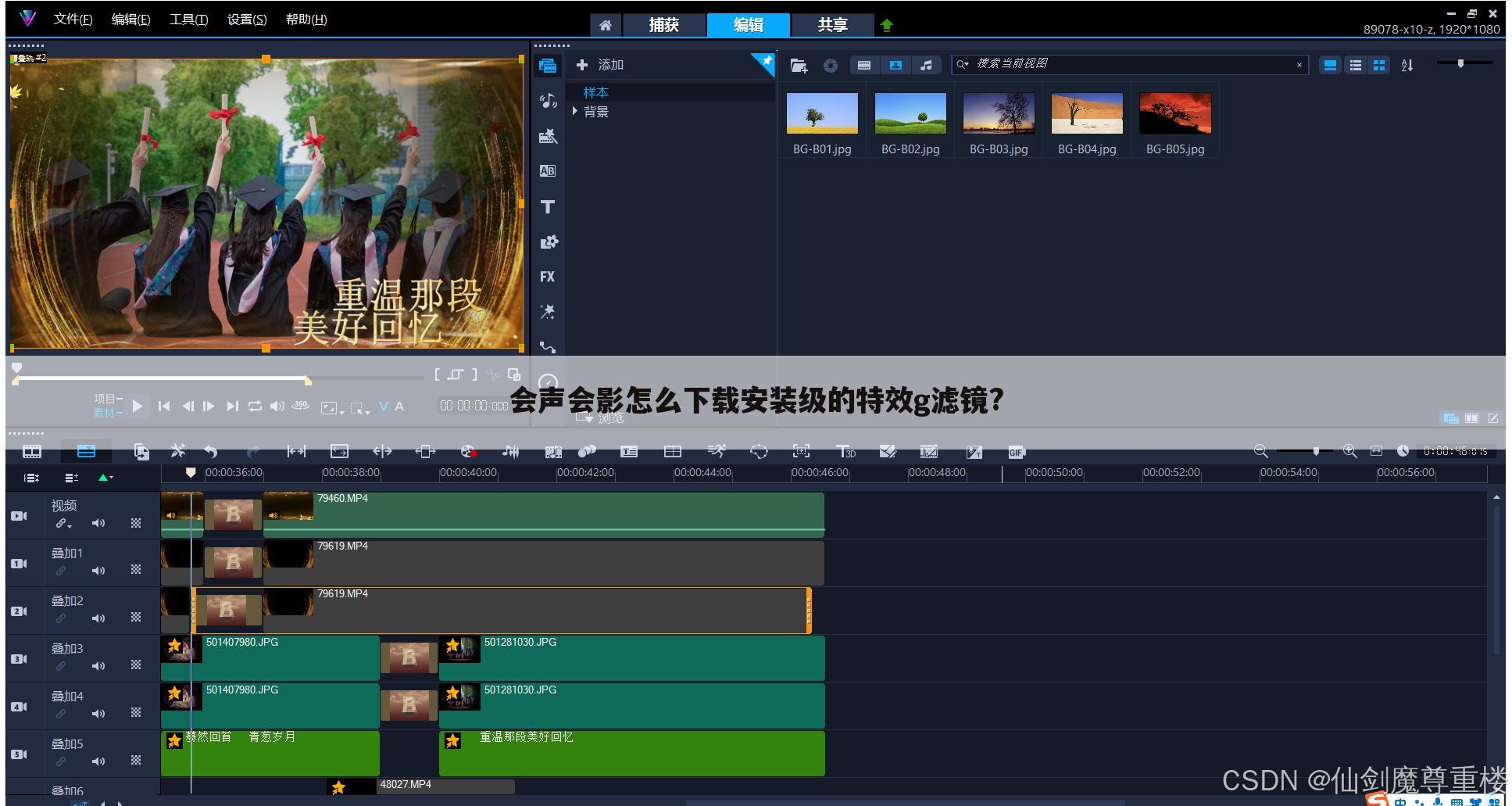Step to the next frame

click(209, 407)
